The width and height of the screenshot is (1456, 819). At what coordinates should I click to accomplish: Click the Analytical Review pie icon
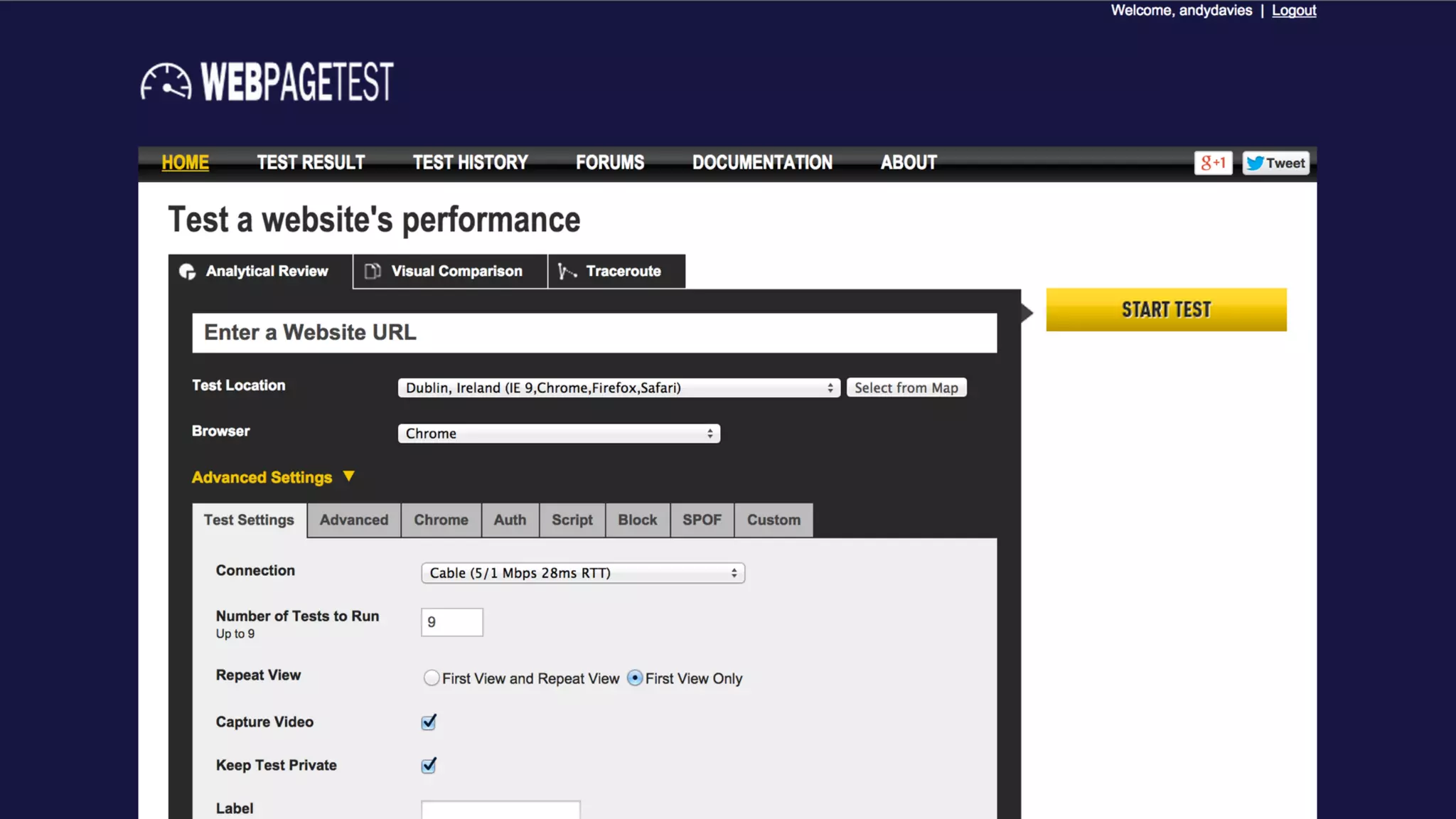pyautogui.click(x=187, y=272)
